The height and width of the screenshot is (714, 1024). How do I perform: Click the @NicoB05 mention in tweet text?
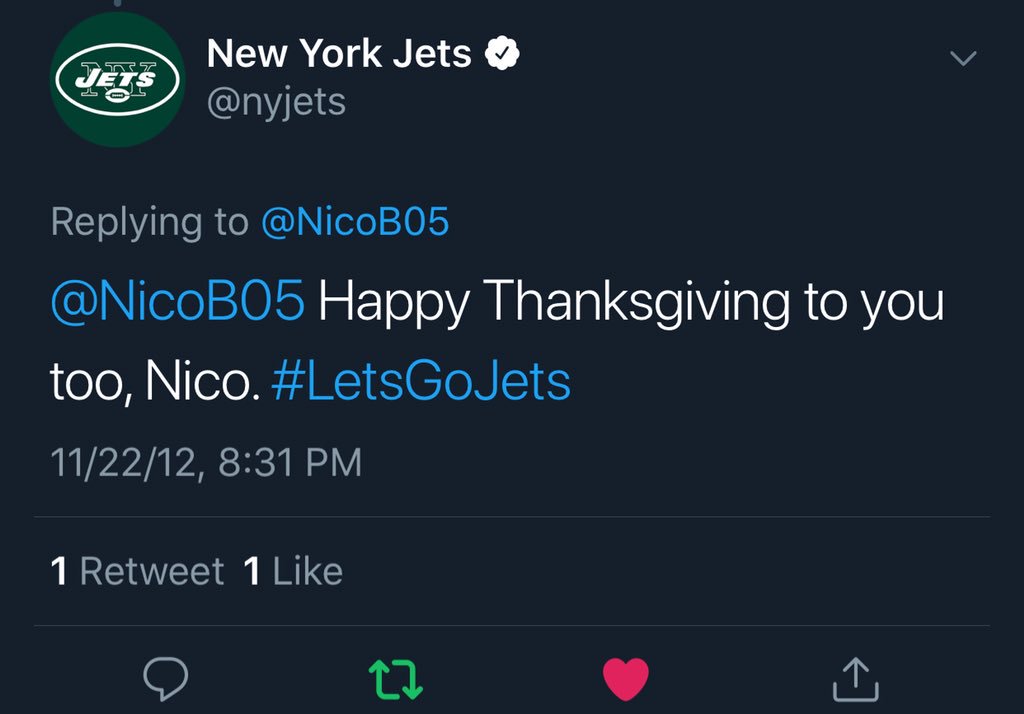click(x=177, y=302)
